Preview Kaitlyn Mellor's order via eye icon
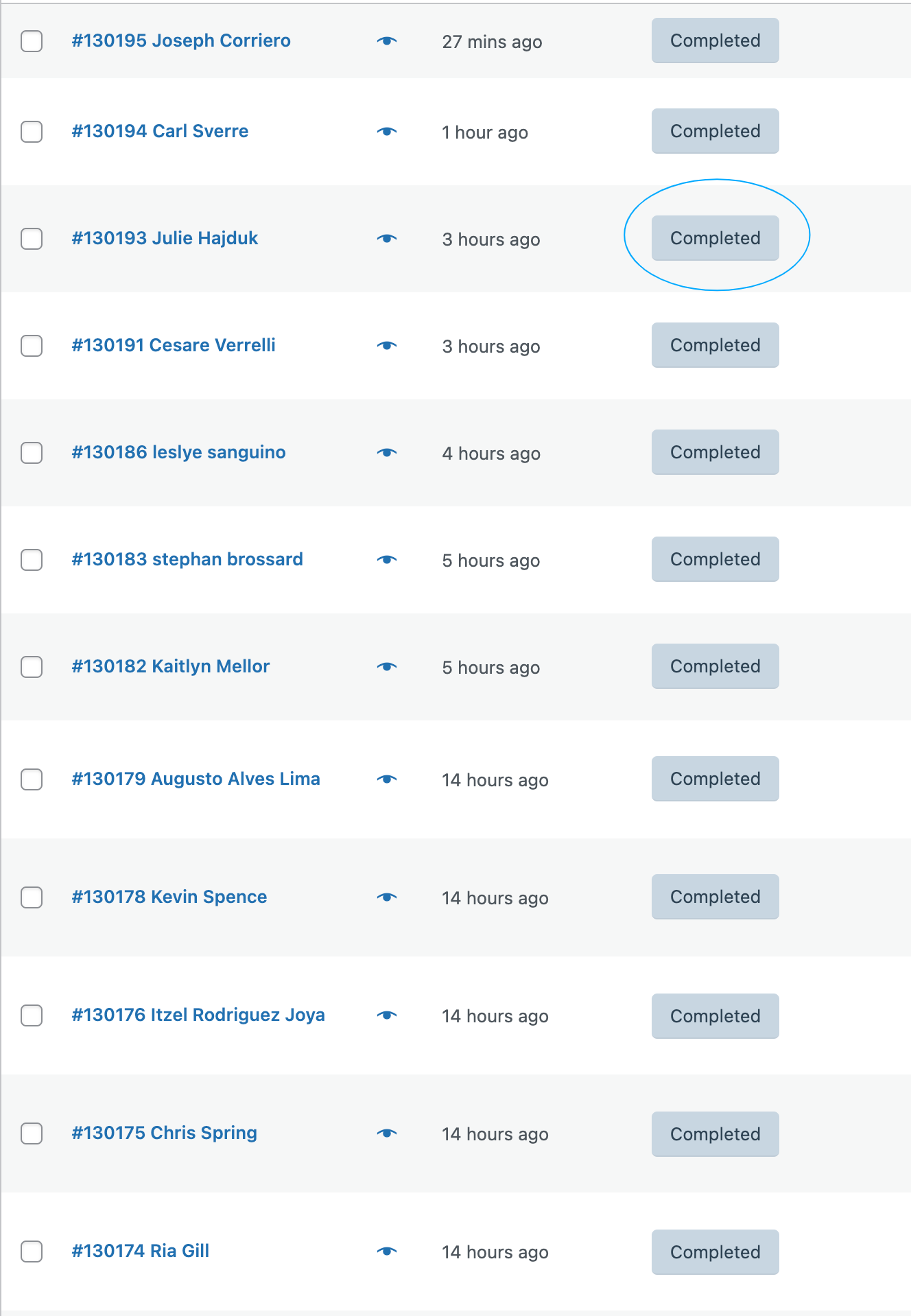This screenshot has height=1316, width=911. 387,667
